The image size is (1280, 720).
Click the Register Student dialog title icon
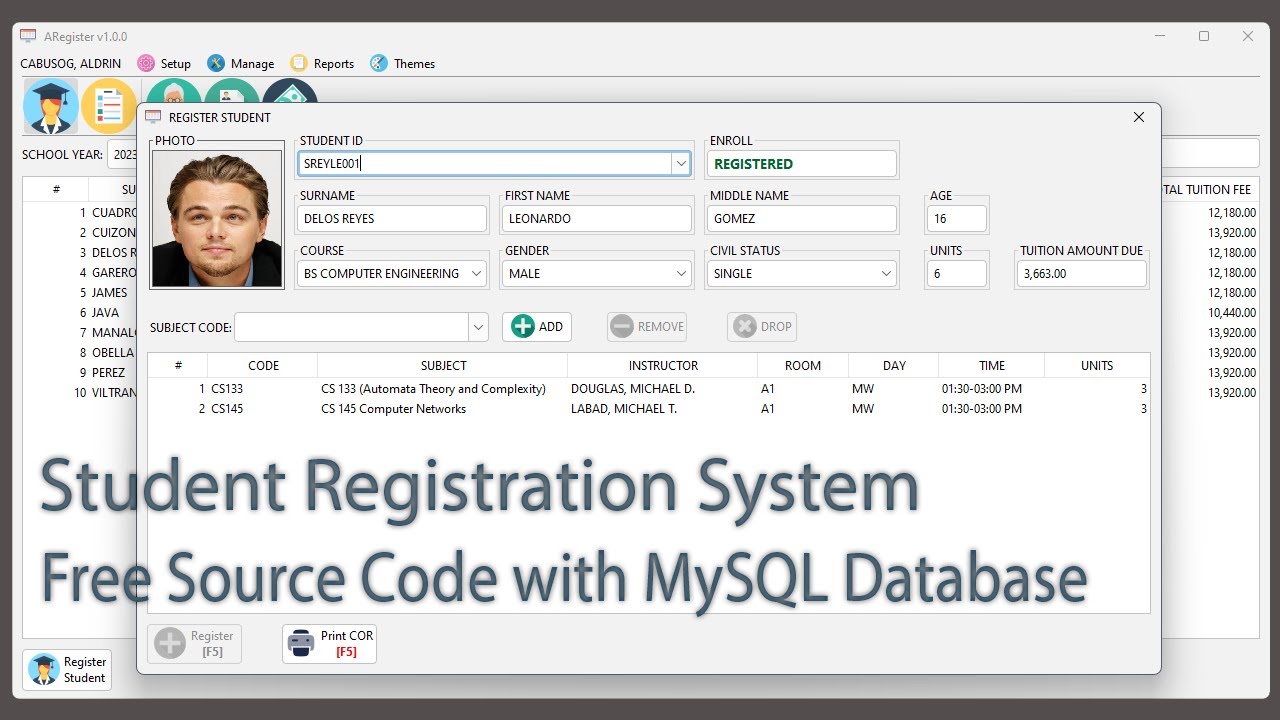(153, 117)
